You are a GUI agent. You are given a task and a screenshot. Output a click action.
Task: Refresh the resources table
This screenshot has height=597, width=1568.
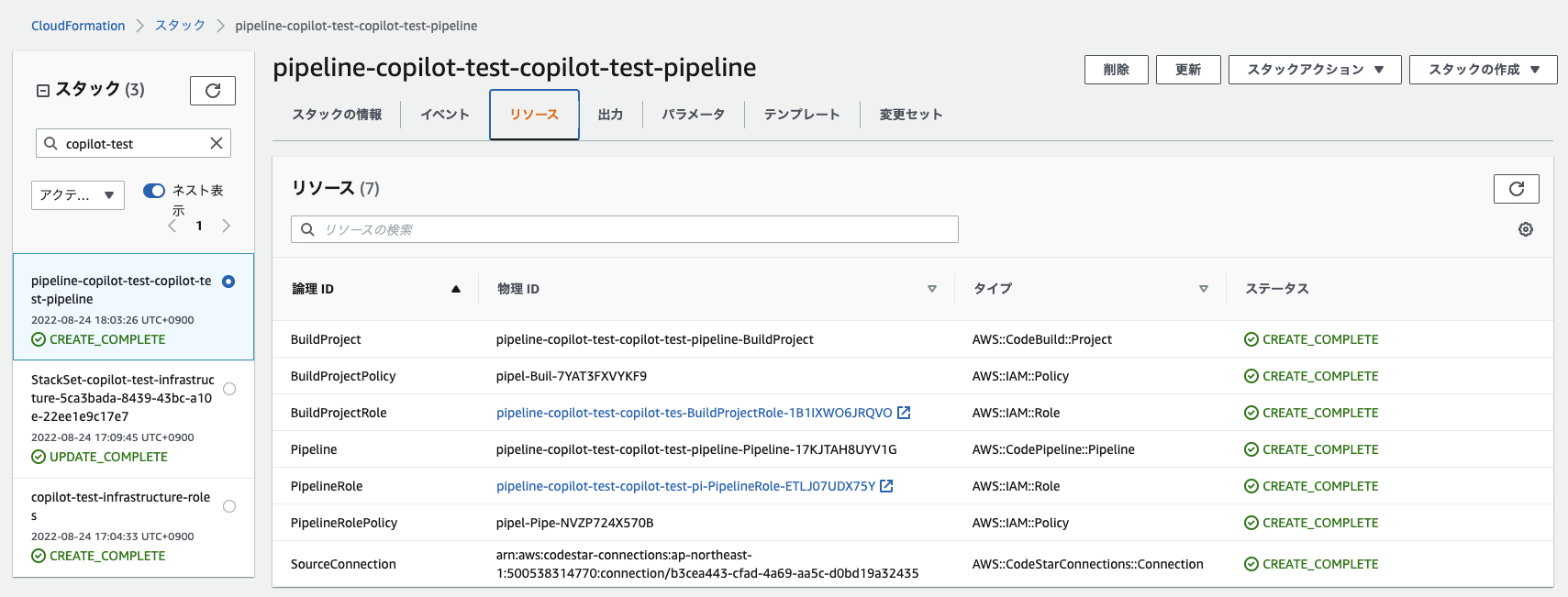click(1516, 189)
